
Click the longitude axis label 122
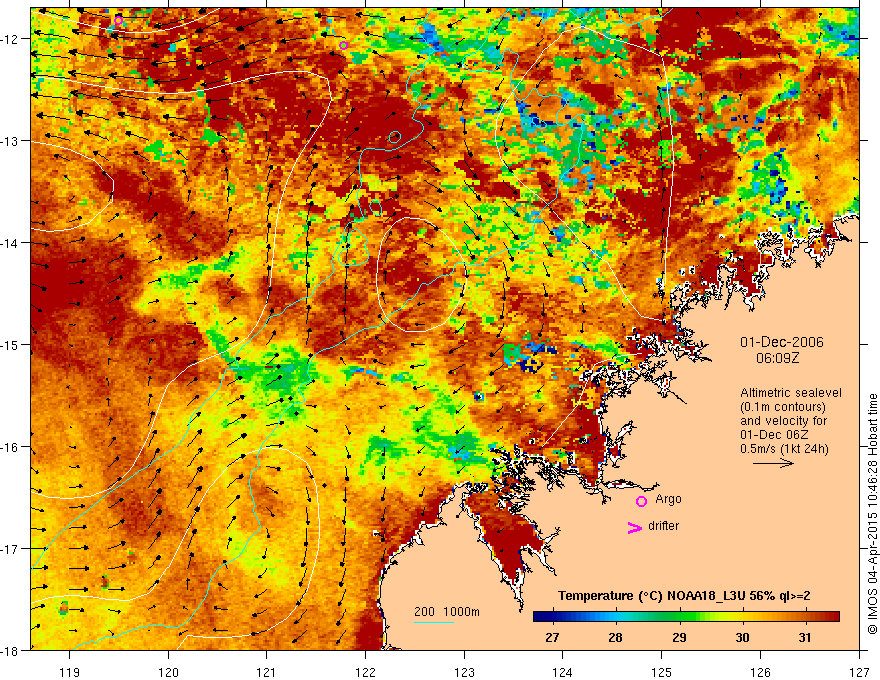pyautogui.click(x=365, y=672)
